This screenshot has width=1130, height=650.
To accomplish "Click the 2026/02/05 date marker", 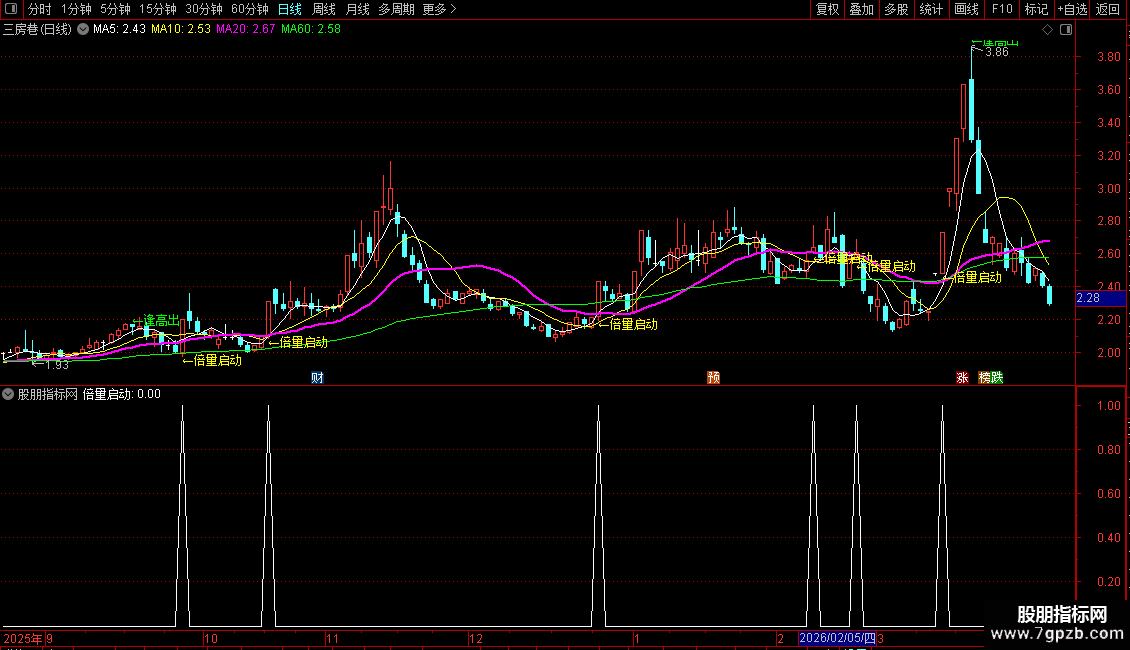I will coord(837,638).
